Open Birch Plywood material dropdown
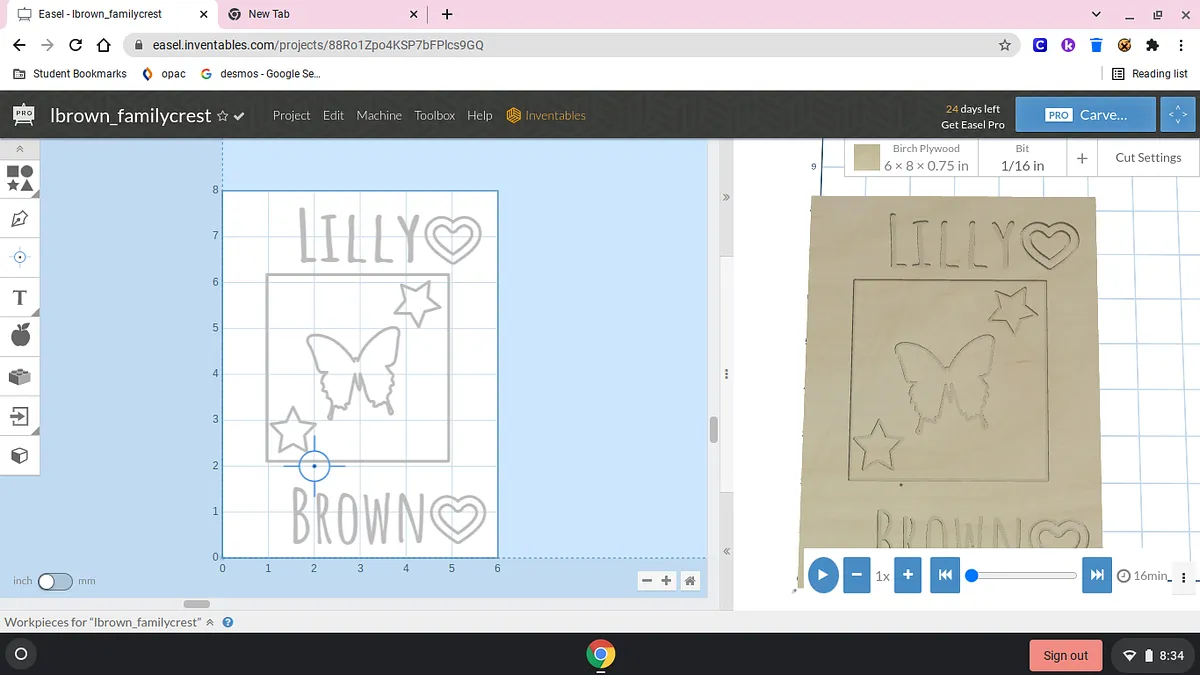 [x=912, y=158]
